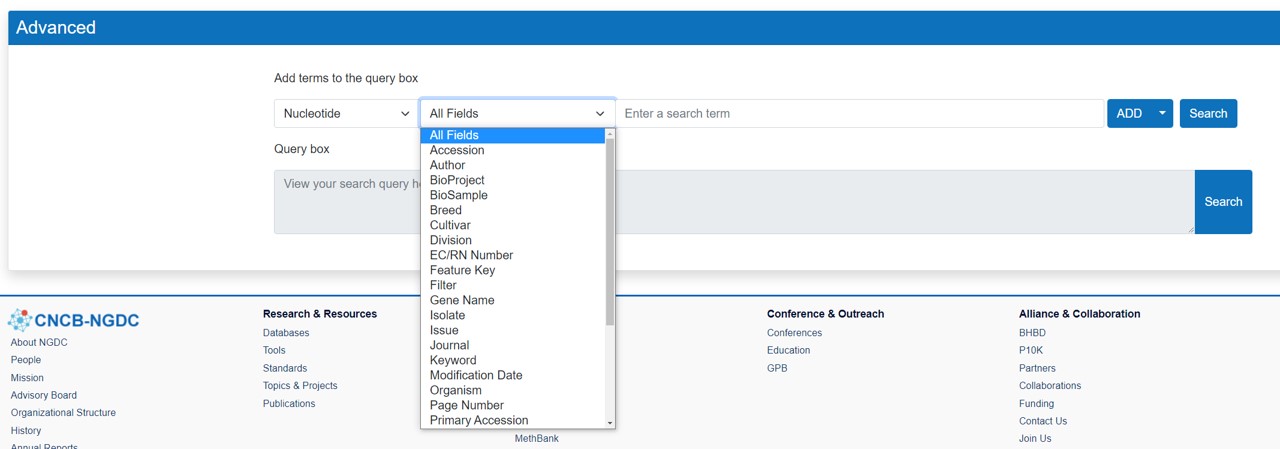
Task: Expand the ADD button dropdown arrow
Action: [1162, 114]
